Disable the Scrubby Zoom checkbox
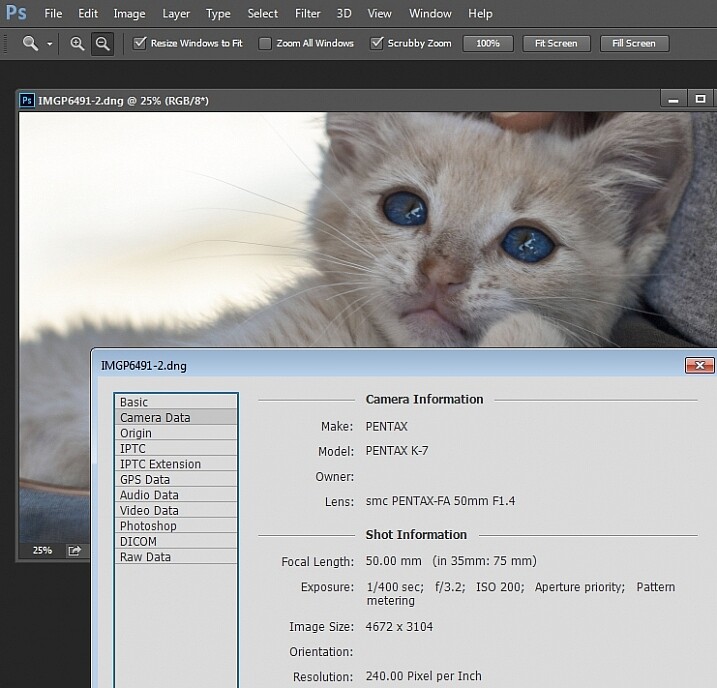The image size is (717, 688). click(376, 43)
